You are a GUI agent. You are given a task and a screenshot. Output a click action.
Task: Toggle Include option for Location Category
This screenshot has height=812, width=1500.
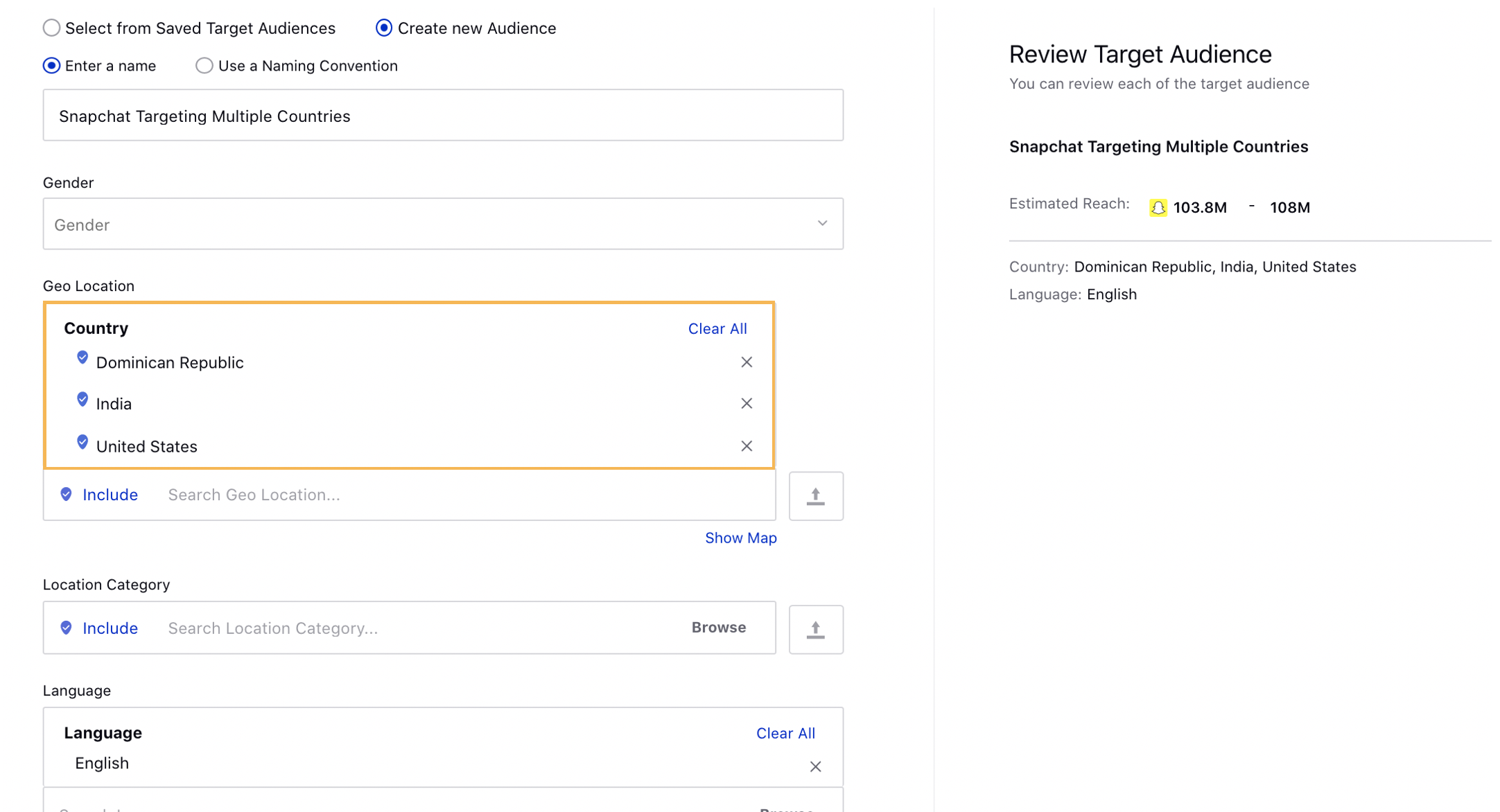110,628
